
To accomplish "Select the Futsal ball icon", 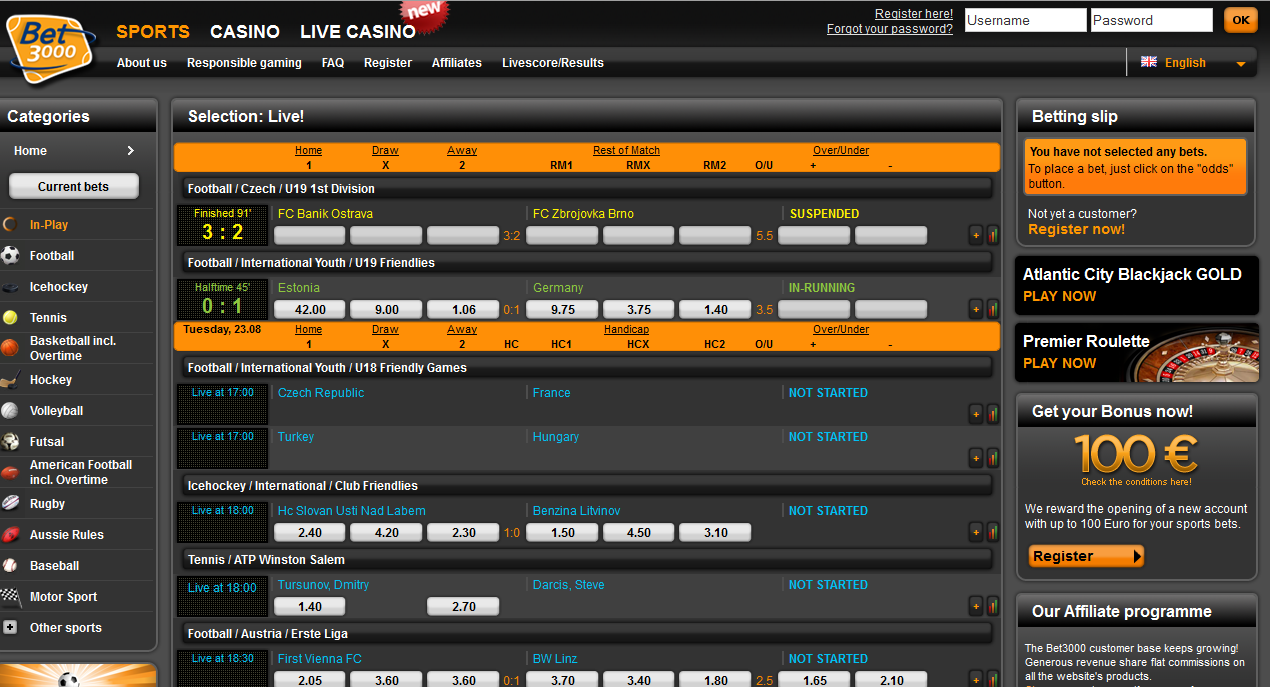I will pos(10,442).
